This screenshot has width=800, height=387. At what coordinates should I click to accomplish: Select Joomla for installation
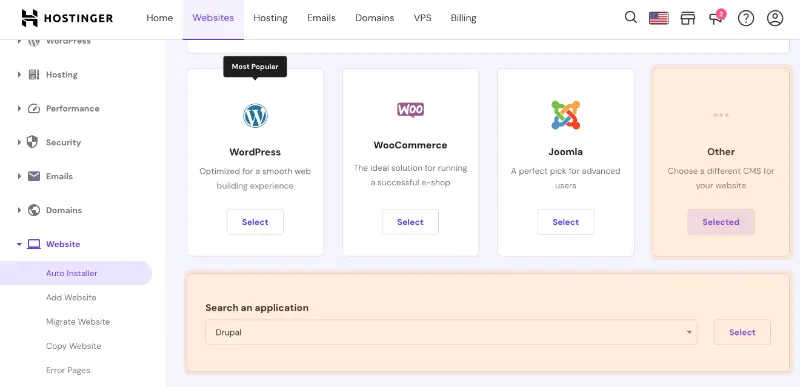pyautogui.click(x=565, y=222)
